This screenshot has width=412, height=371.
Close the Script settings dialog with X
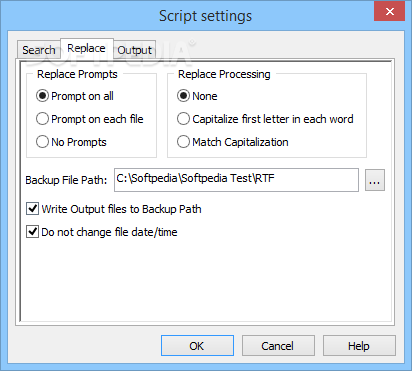389,12
